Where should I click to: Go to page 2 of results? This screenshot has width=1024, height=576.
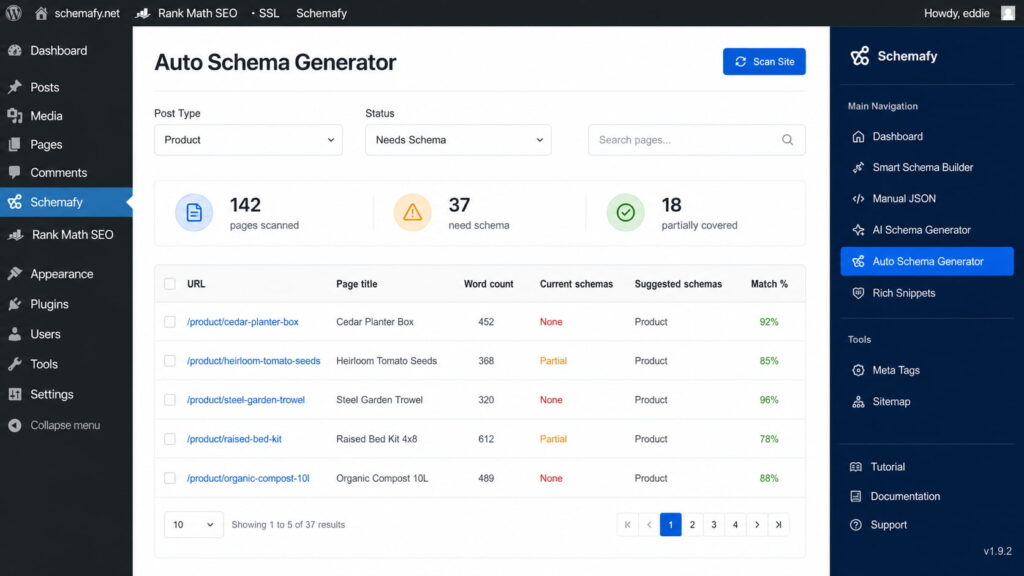pyautogui.click(x=692, y=524)
